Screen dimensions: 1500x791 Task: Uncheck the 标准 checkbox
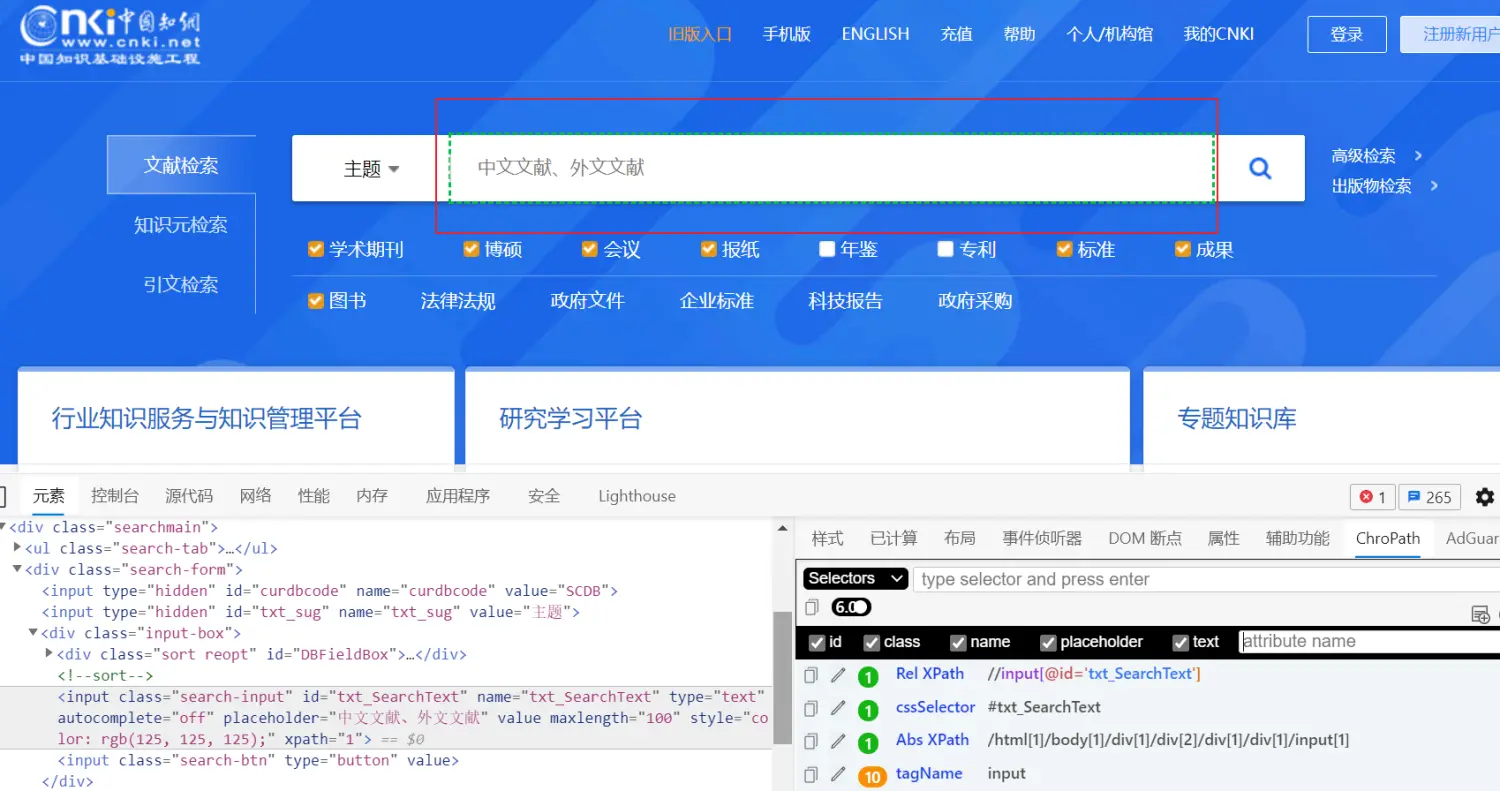[x=1064, y=249]
